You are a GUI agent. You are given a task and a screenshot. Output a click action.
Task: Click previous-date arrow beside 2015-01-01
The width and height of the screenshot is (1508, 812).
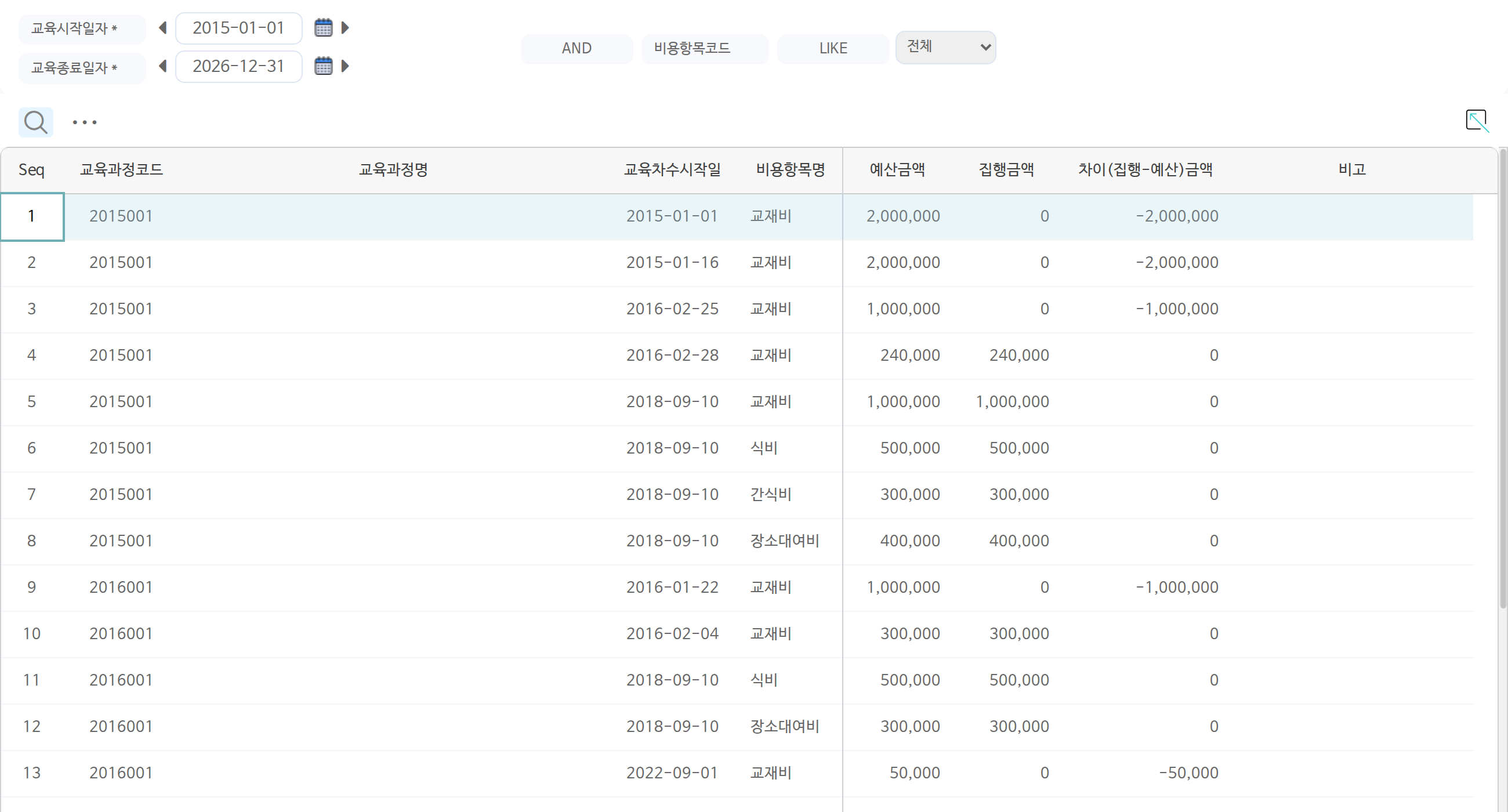[163, 27]
